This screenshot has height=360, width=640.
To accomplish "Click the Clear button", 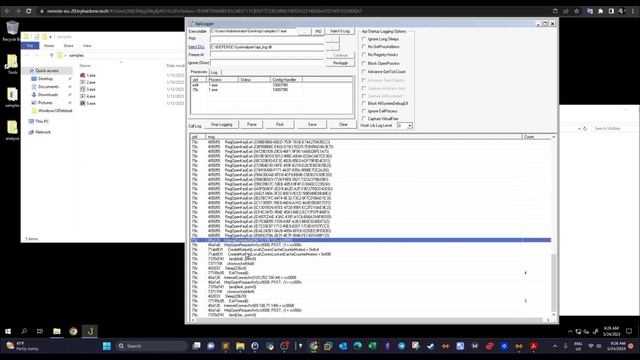I will pyautogui.click(x=343, y=124).
